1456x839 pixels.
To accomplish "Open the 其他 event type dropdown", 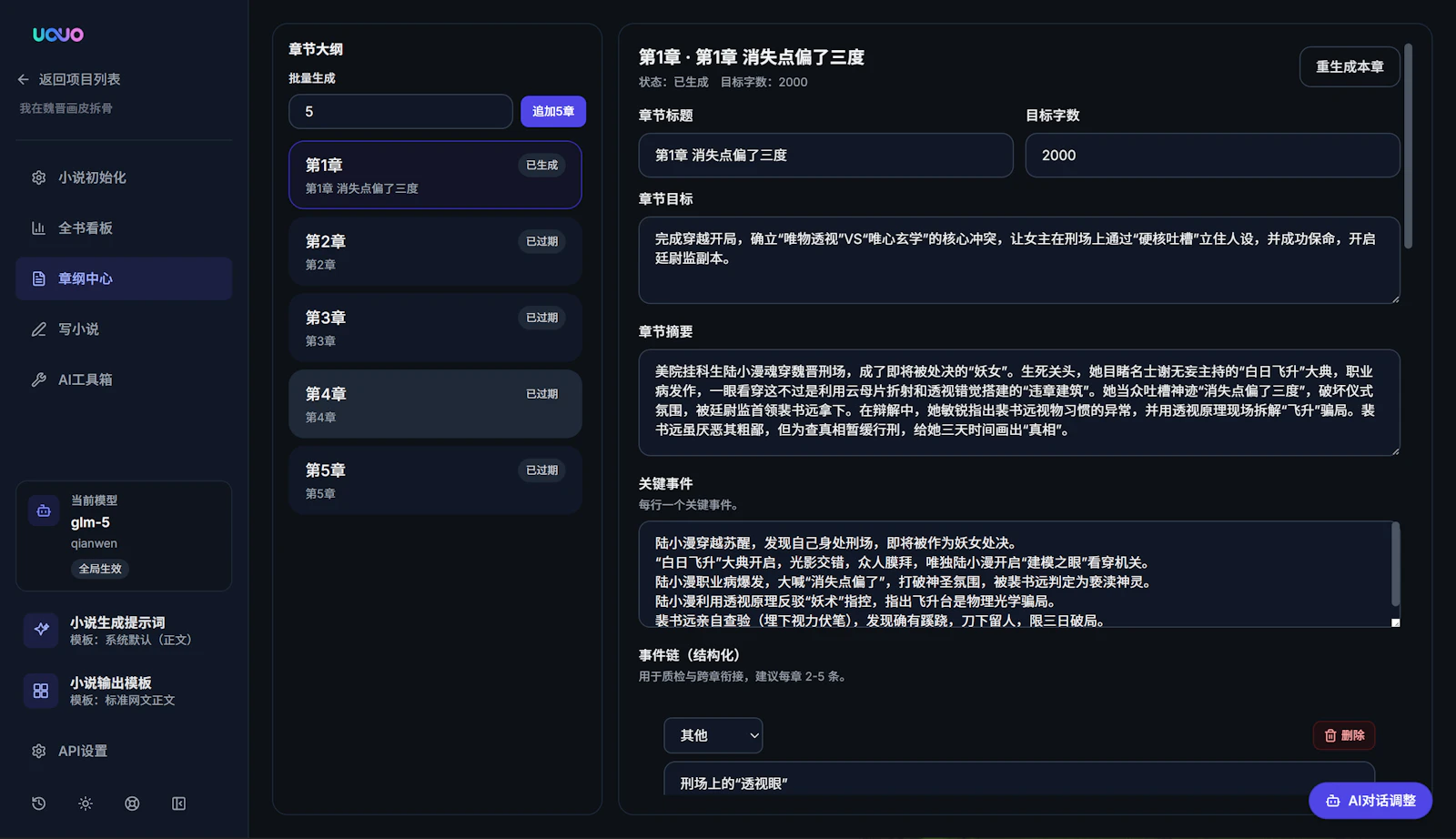I will click(x=713, y=735).
